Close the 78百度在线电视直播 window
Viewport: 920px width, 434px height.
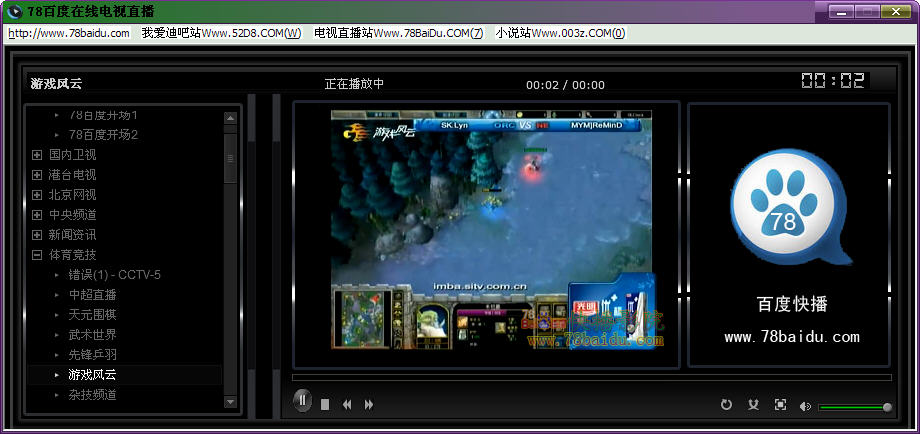(x=896, y=11)
